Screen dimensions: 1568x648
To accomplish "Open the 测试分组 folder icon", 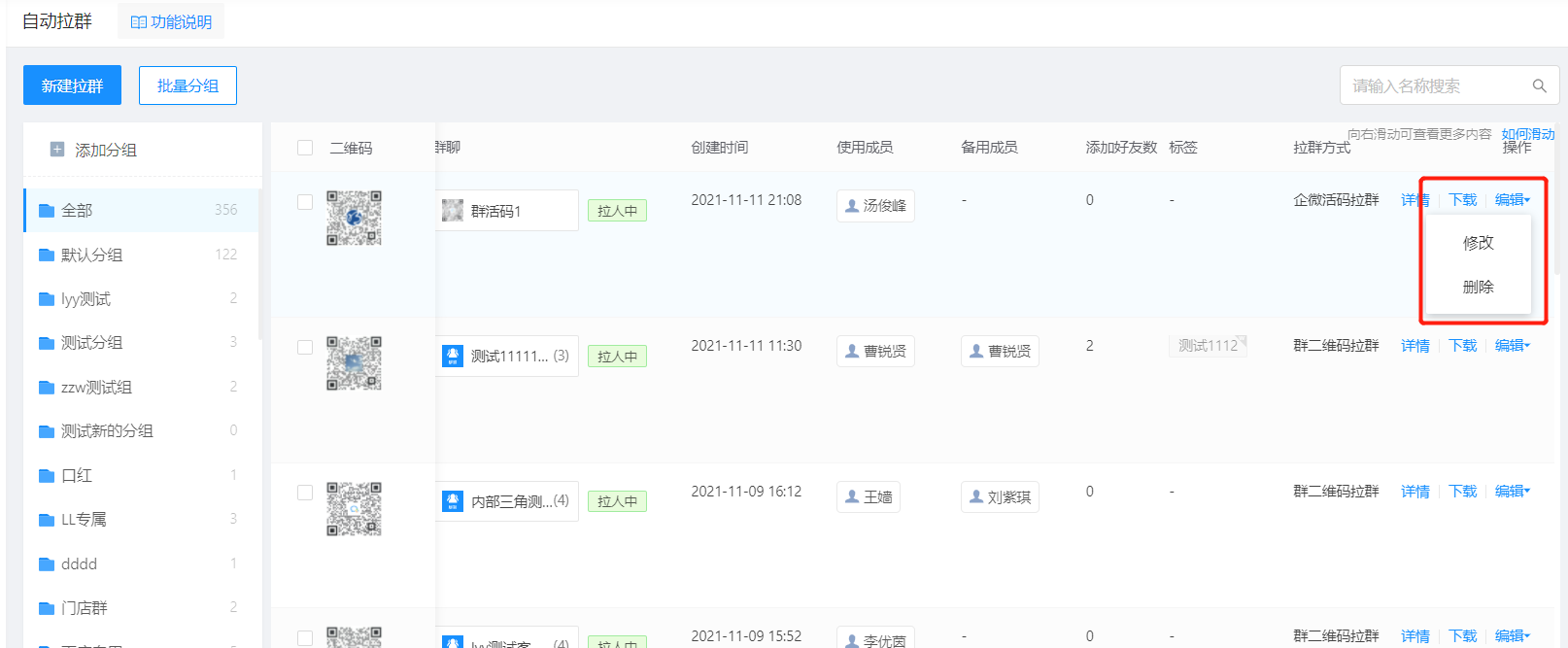I will click(x=46, y=343).
